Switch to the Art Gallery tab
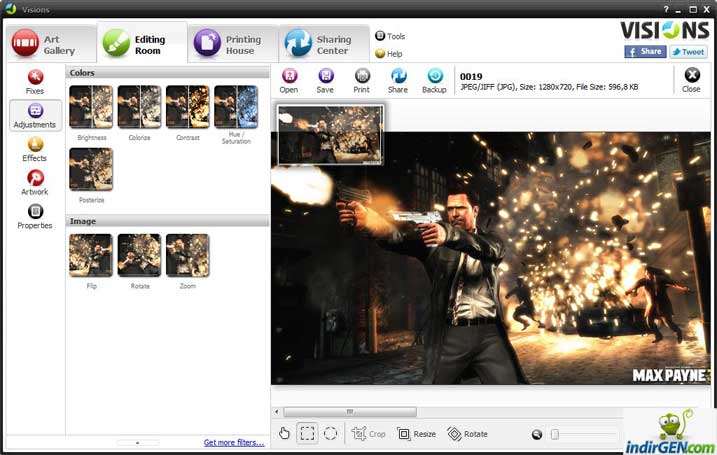 pos(48,45)
